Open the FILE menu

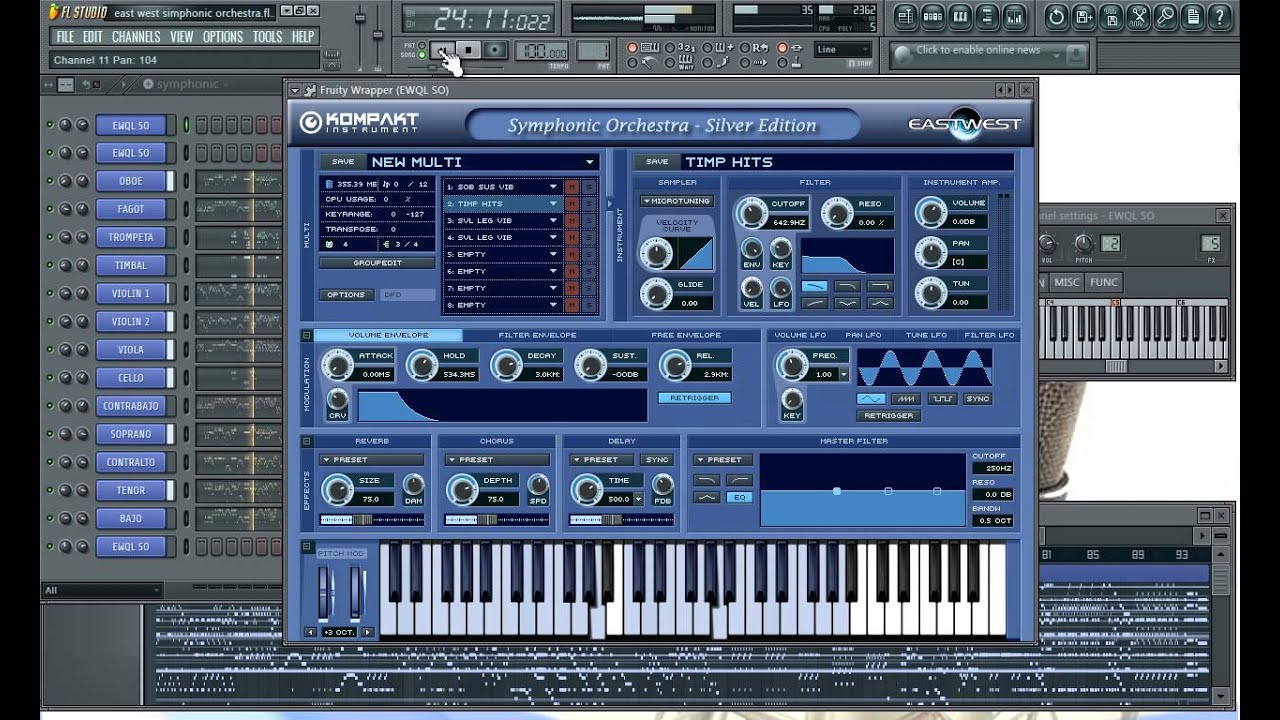[x=64, y=36]
